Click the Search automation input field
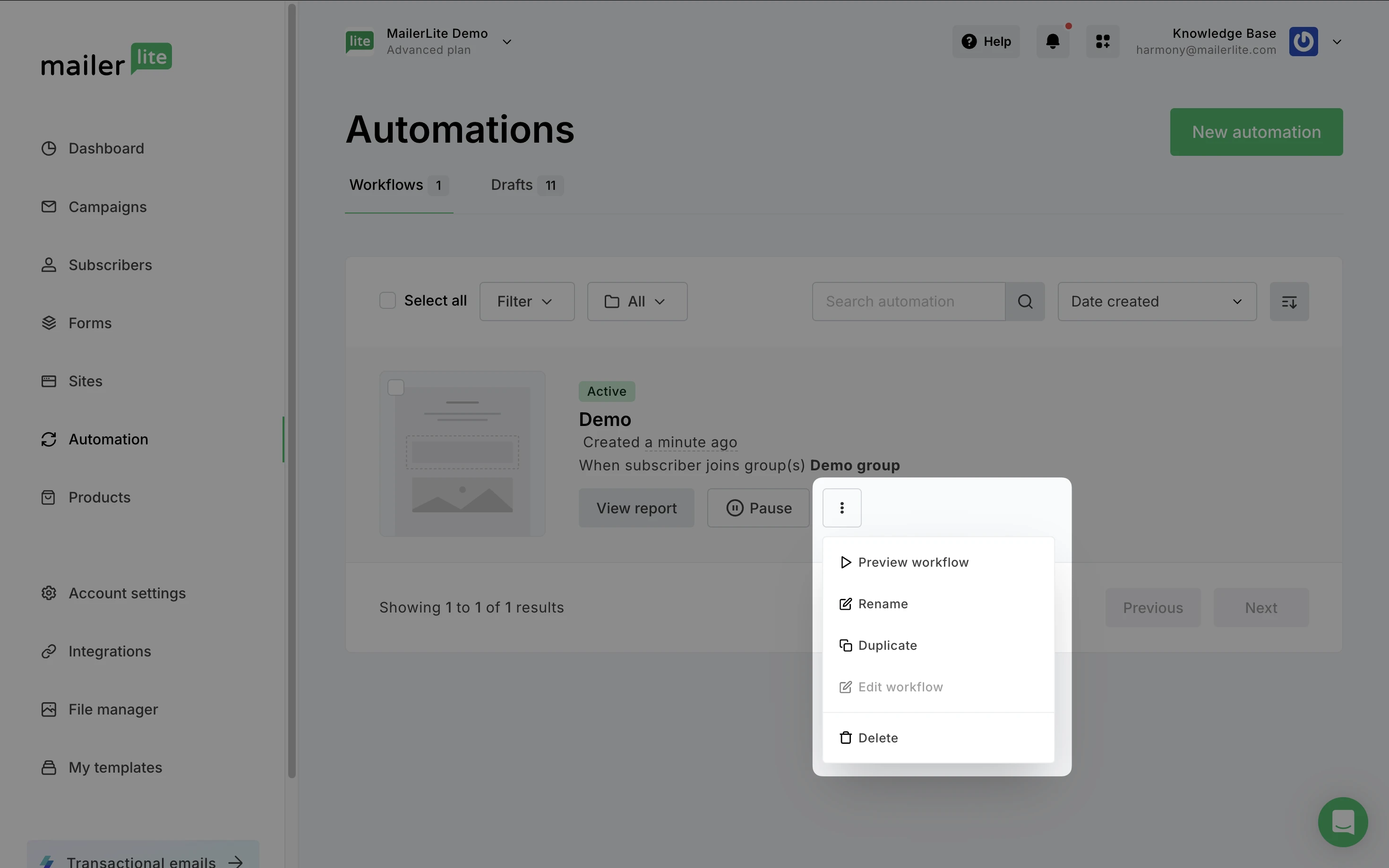Viewport: 1389px width, 868px height. (909, 301)
